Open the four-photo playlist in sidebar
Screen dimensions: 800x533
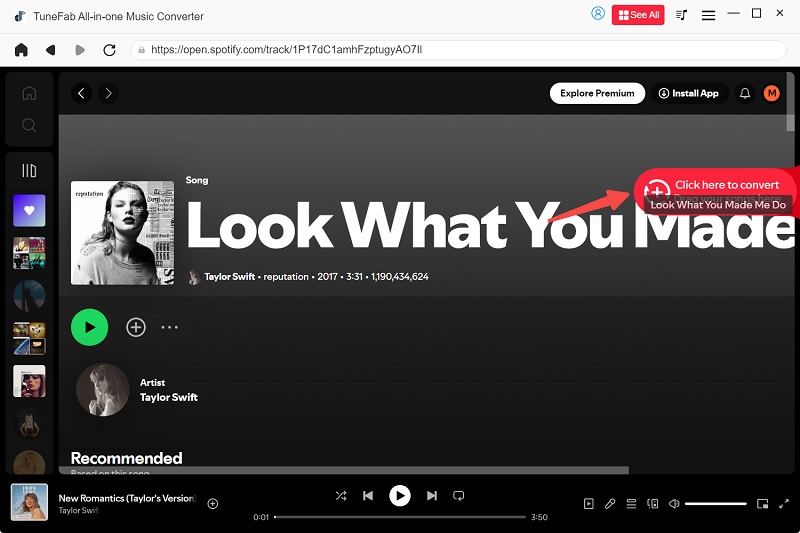29,338
